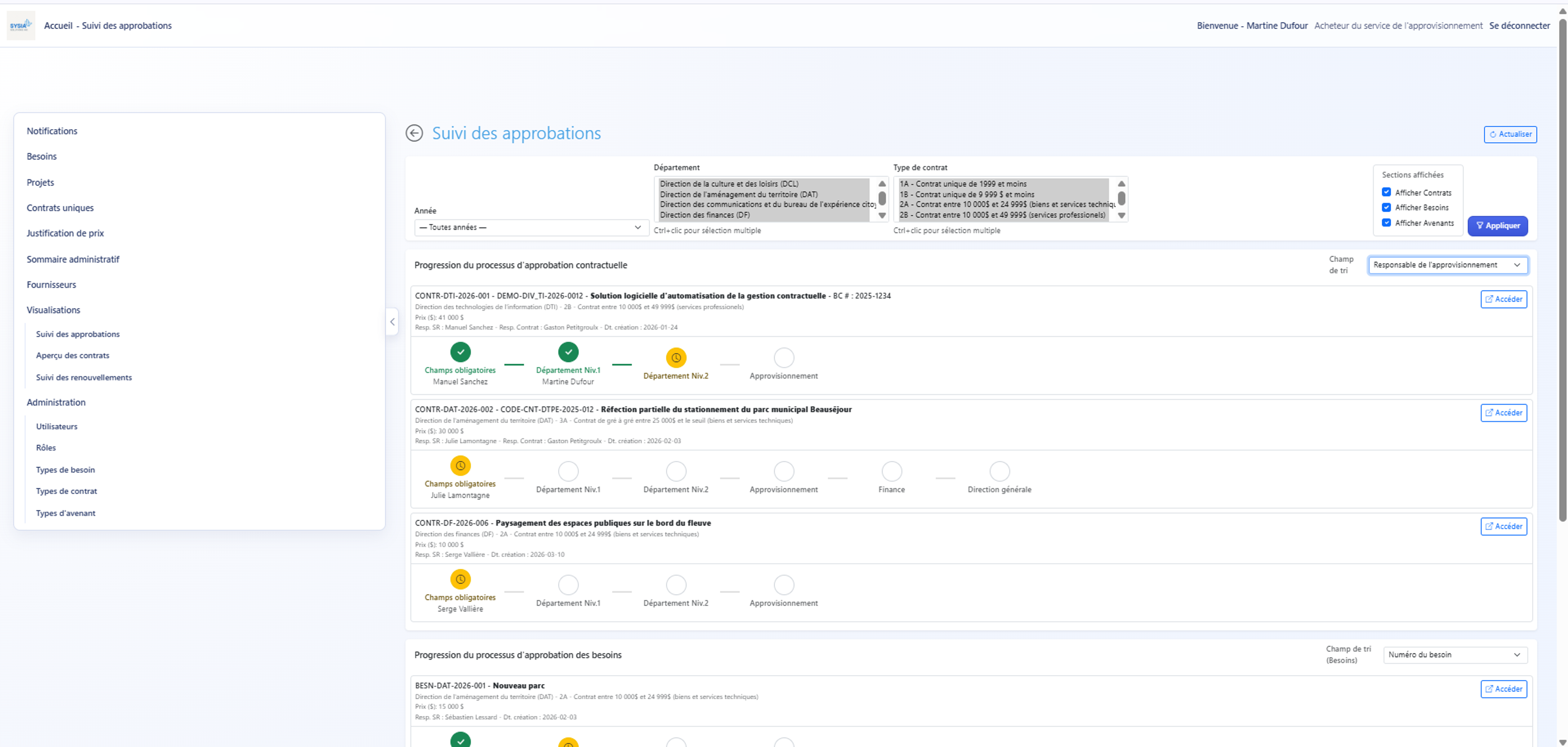1568x747 pixels.
Task: Open Types de besoin under Administration
Action: click(65, 470)
